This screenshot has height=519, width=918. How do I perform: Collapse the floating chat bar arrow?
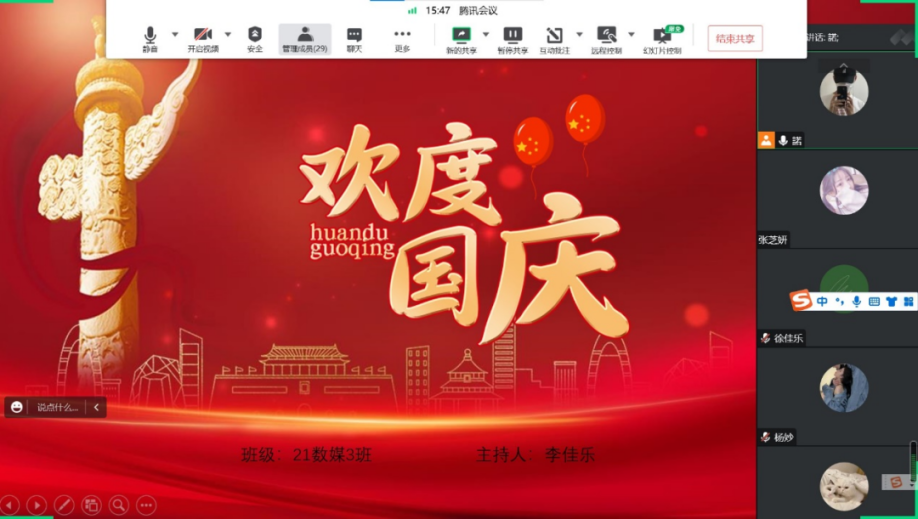click(x=96, y=407)
